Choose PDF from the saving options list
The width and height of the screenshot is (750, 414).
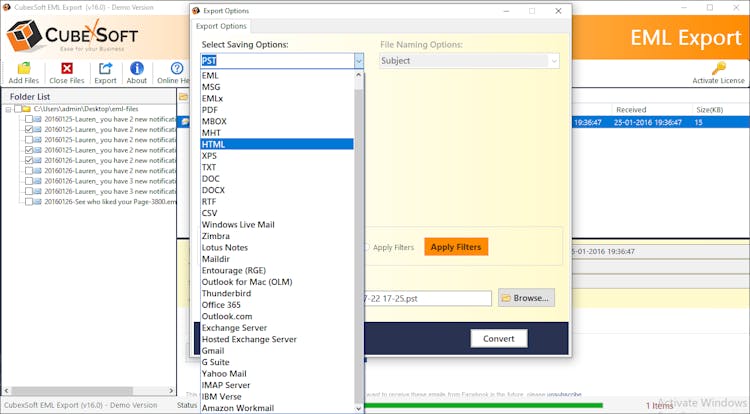[277, 110]
